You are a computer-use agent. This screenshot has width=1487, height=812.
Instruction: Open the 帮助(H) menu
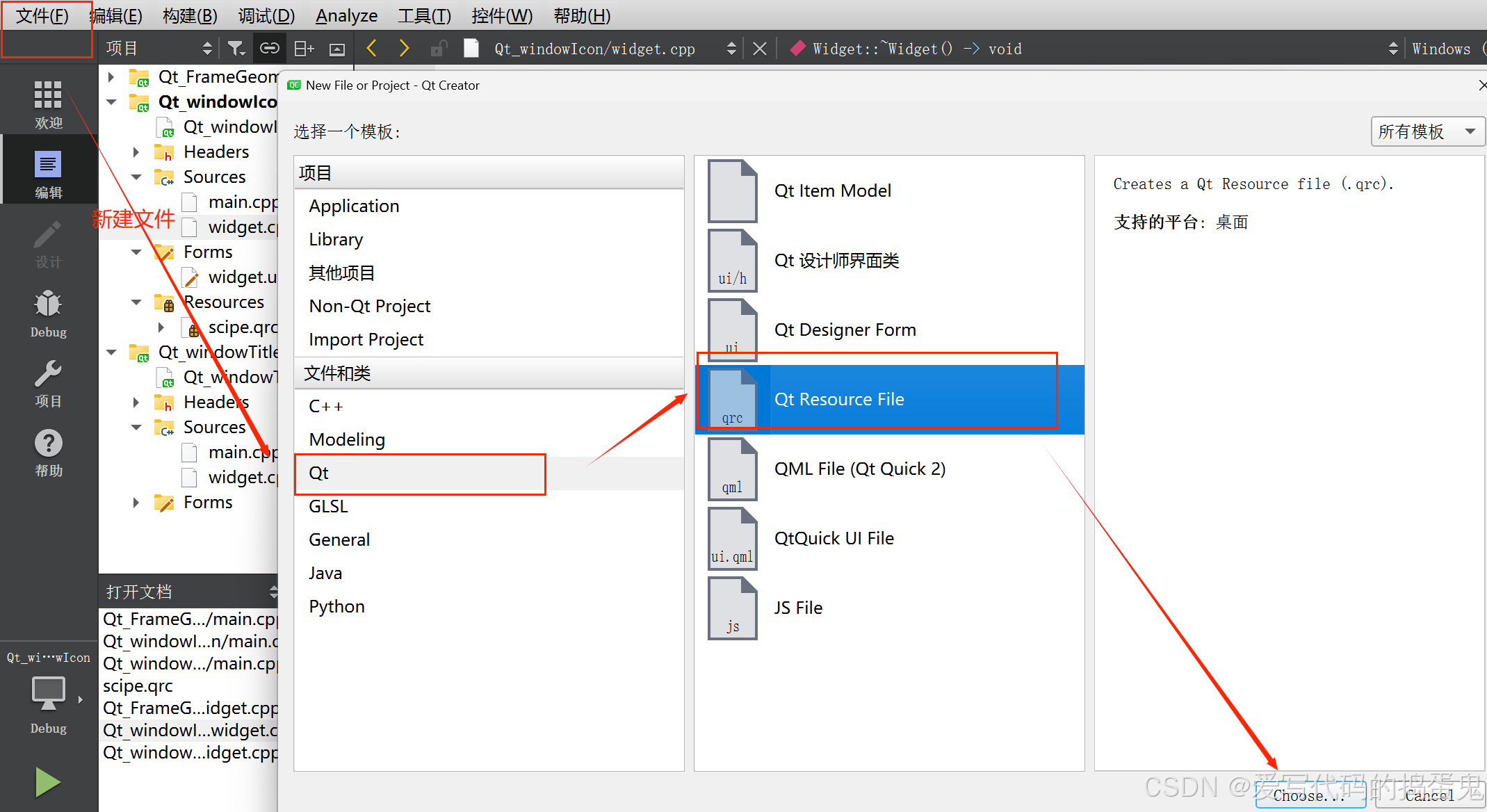click(x=582, y=15)
